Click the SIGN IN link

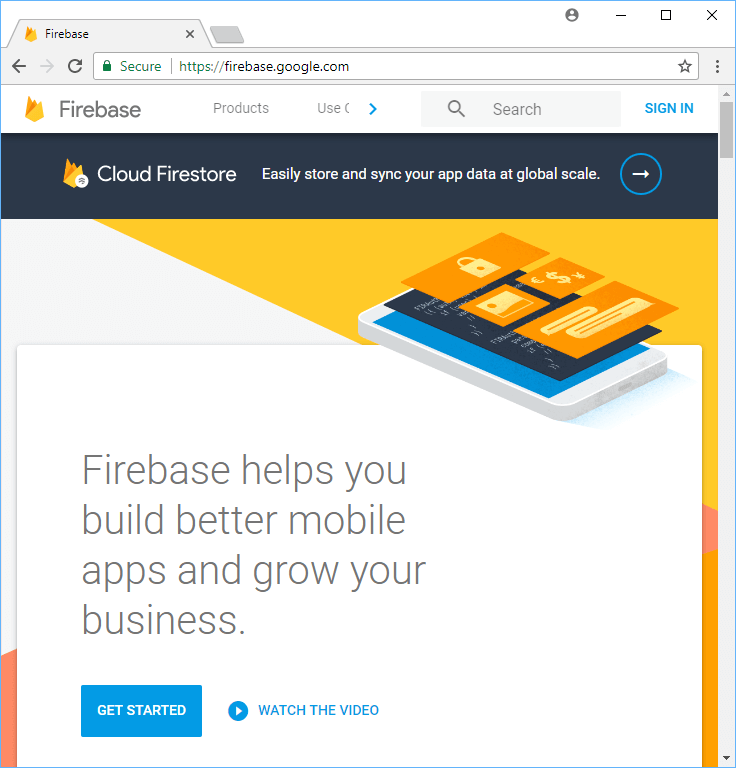669,108
